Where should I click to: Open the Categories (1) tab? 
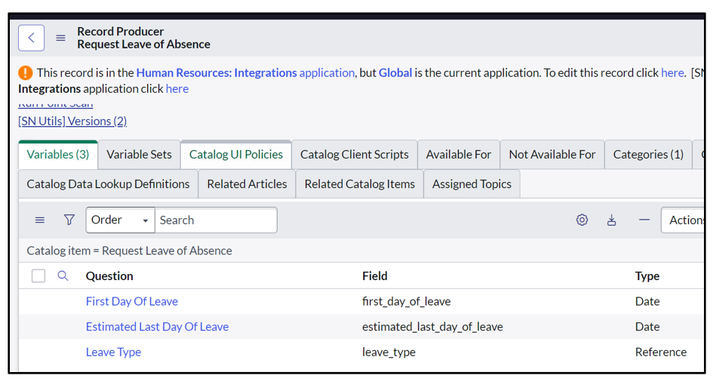648,155
